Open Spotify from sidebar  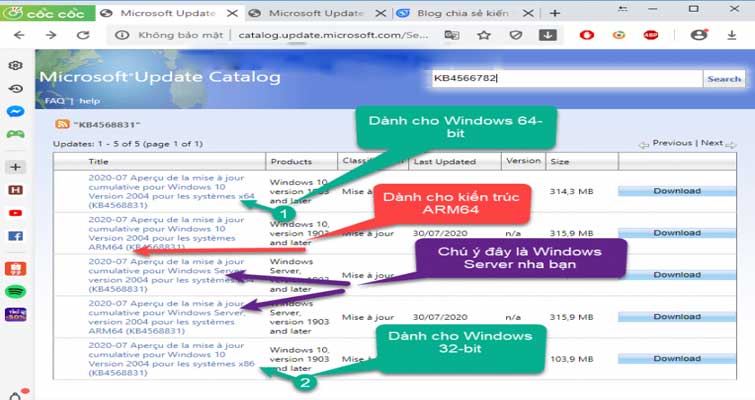(15, 291)
